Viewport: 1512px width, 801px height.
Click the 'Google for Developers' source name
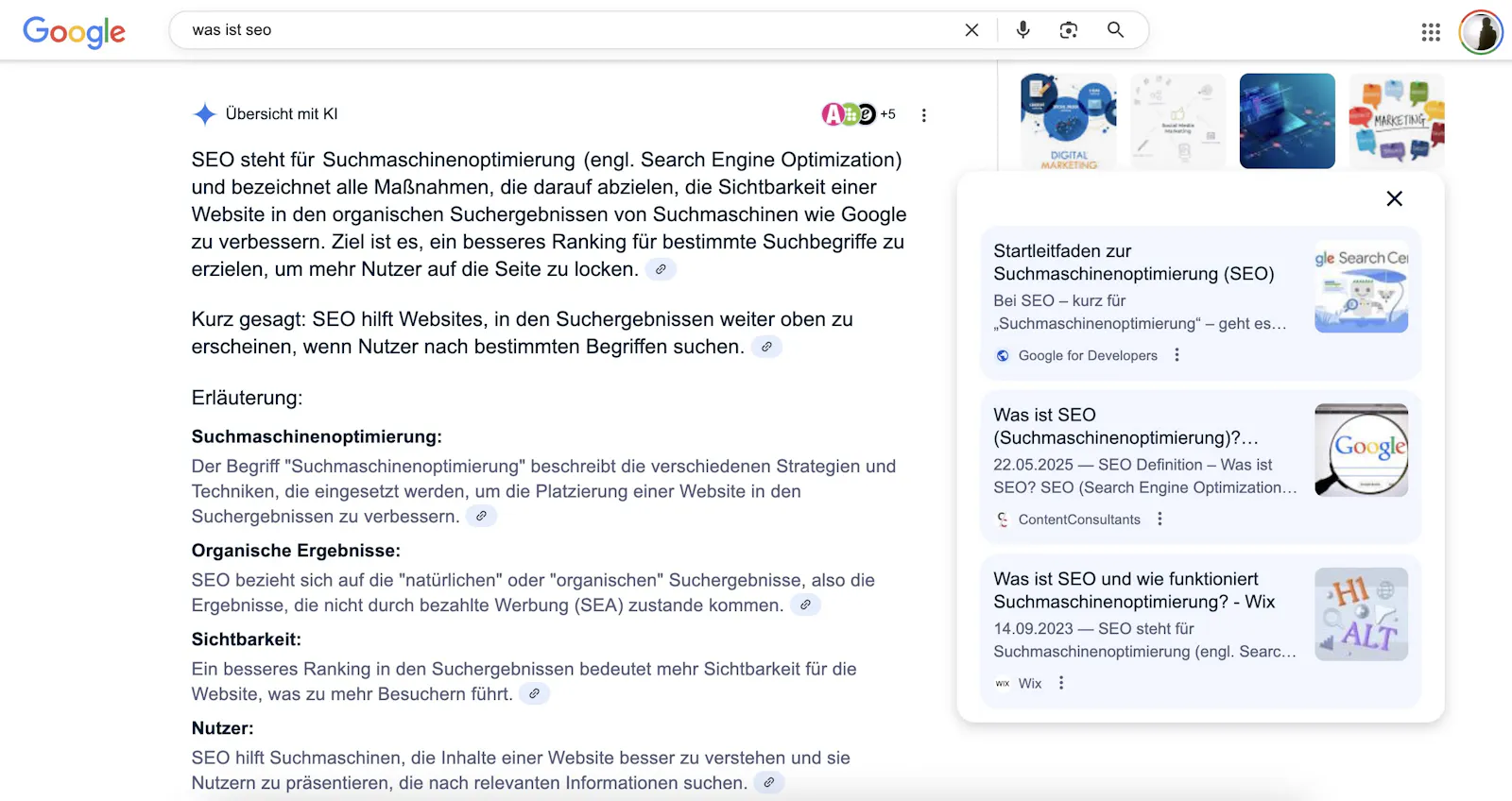[x=1088, y=355]
